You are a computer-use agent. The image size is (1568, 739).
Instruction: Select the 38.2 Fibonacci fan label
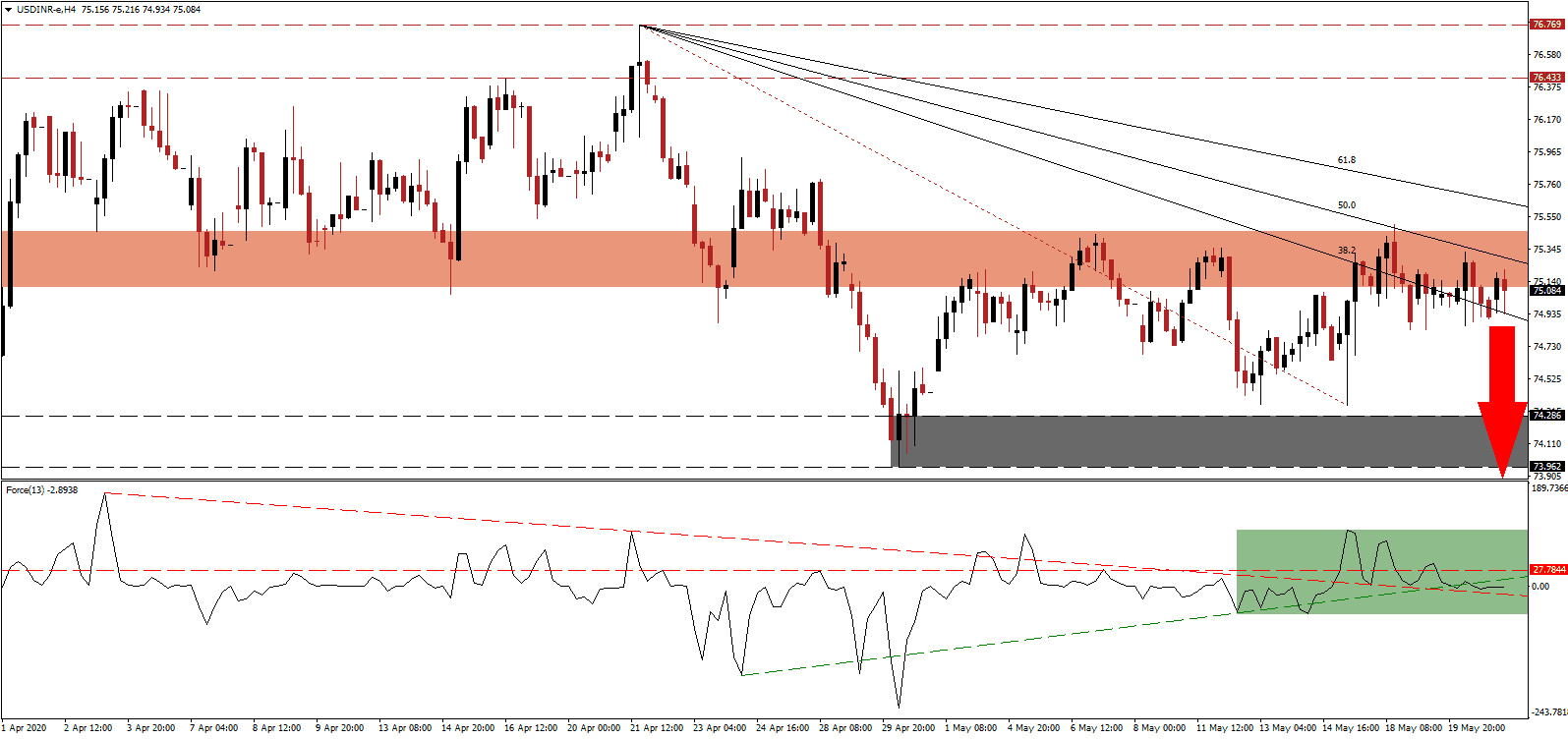coord(1346,251)
